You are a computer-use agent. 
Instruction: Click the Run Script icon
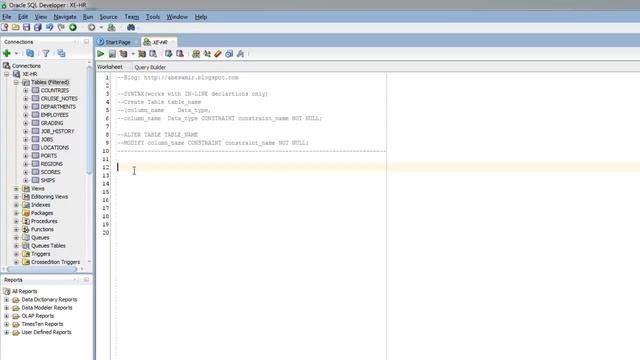tap(112, 53)
